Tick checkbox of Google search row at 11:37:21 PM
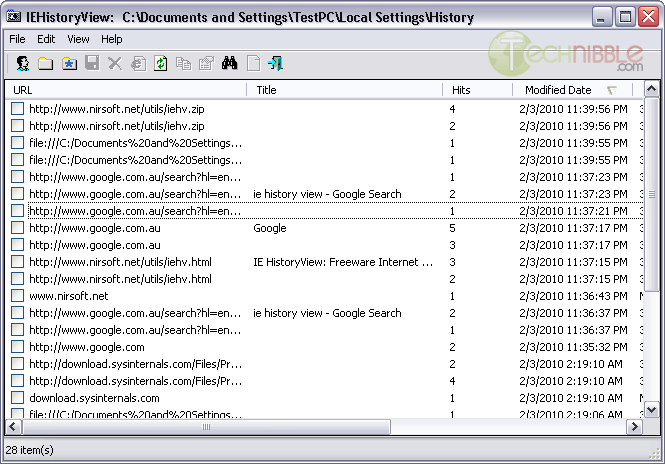The image size is (665, 464). (17, 211)
